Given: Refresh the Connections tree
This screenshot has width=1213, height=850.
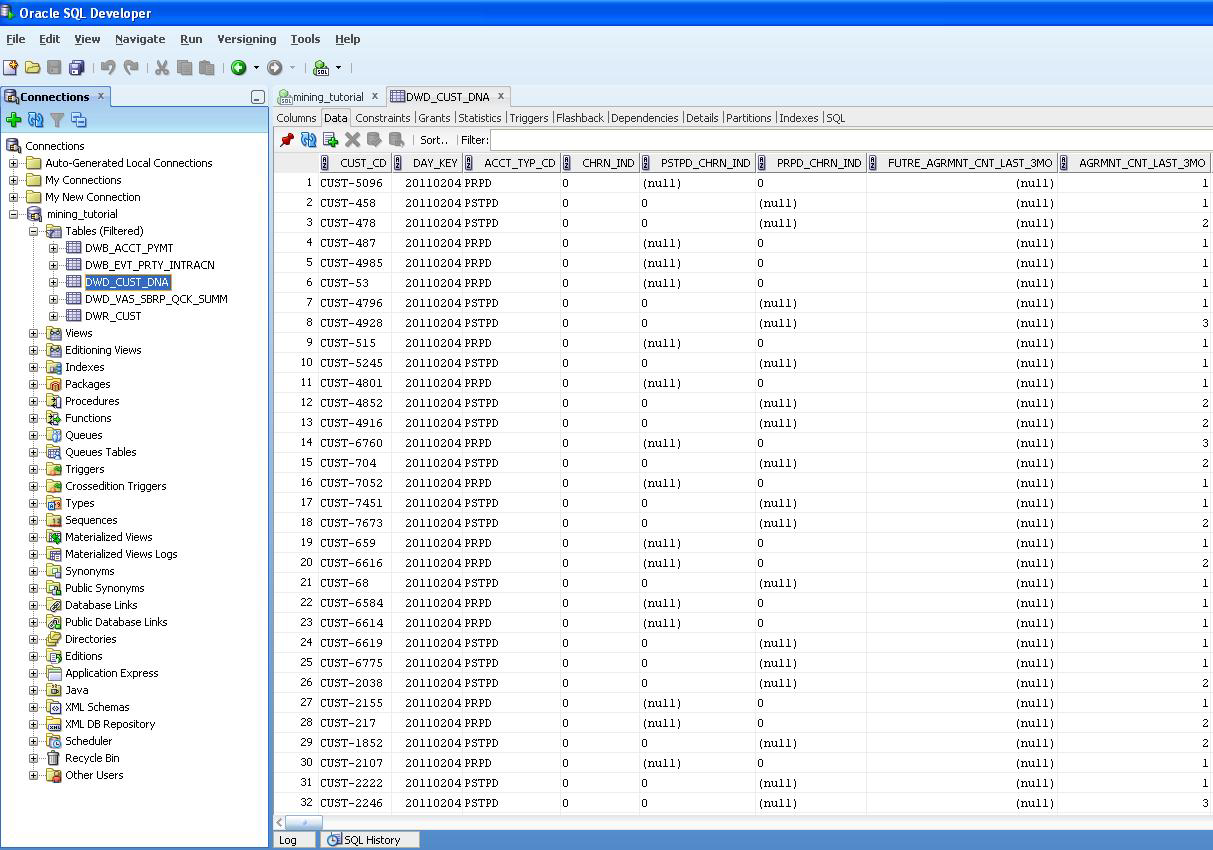Looking at the screenshot, I should coord(36,120).
